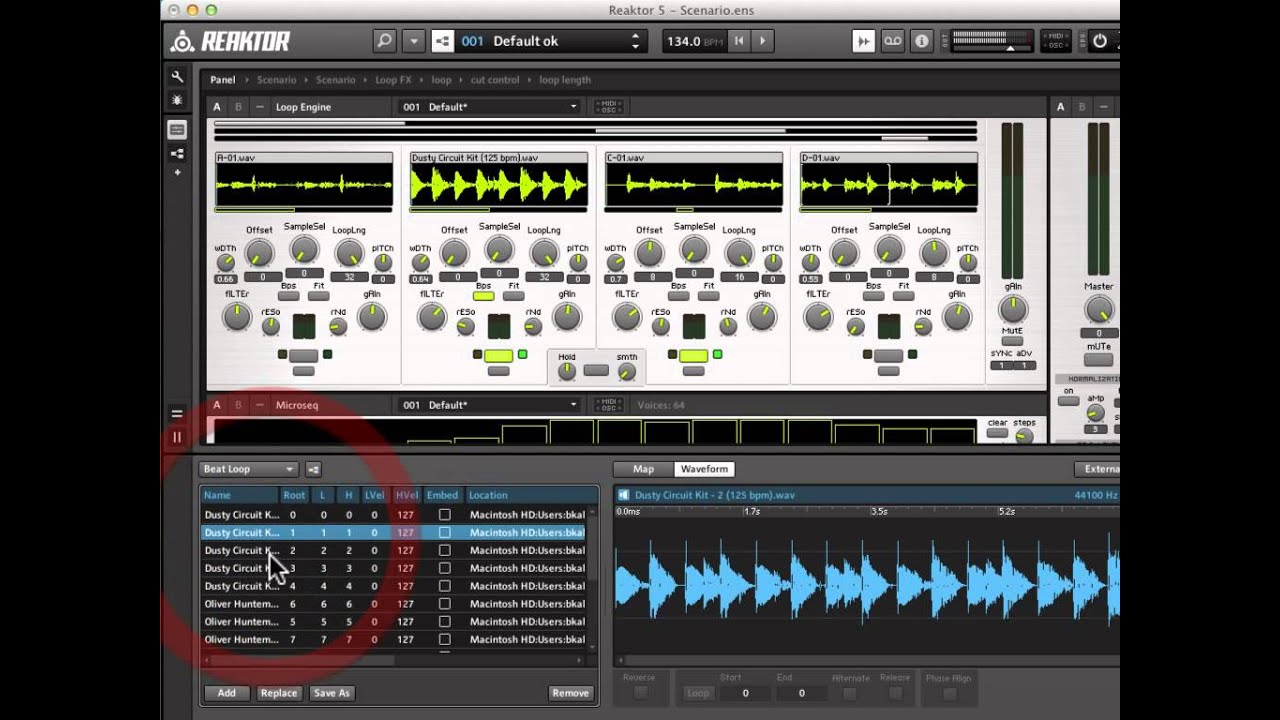Click the Replace button

(x=279, y=693)
